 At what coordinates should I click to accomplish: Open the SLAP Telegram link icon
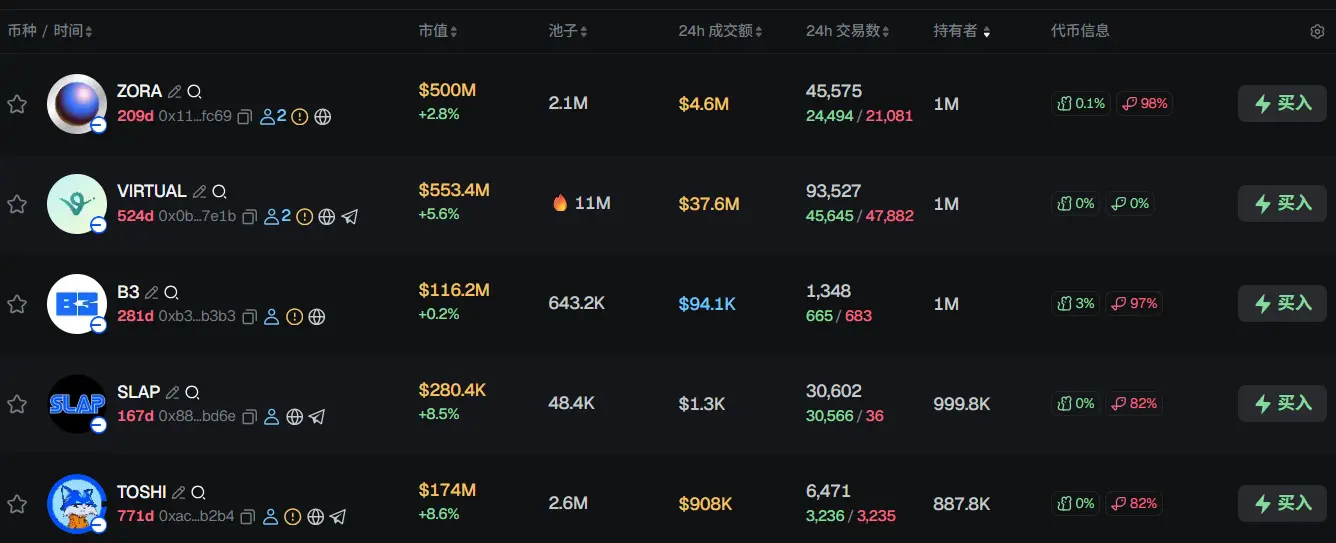(x=317, y=417)
